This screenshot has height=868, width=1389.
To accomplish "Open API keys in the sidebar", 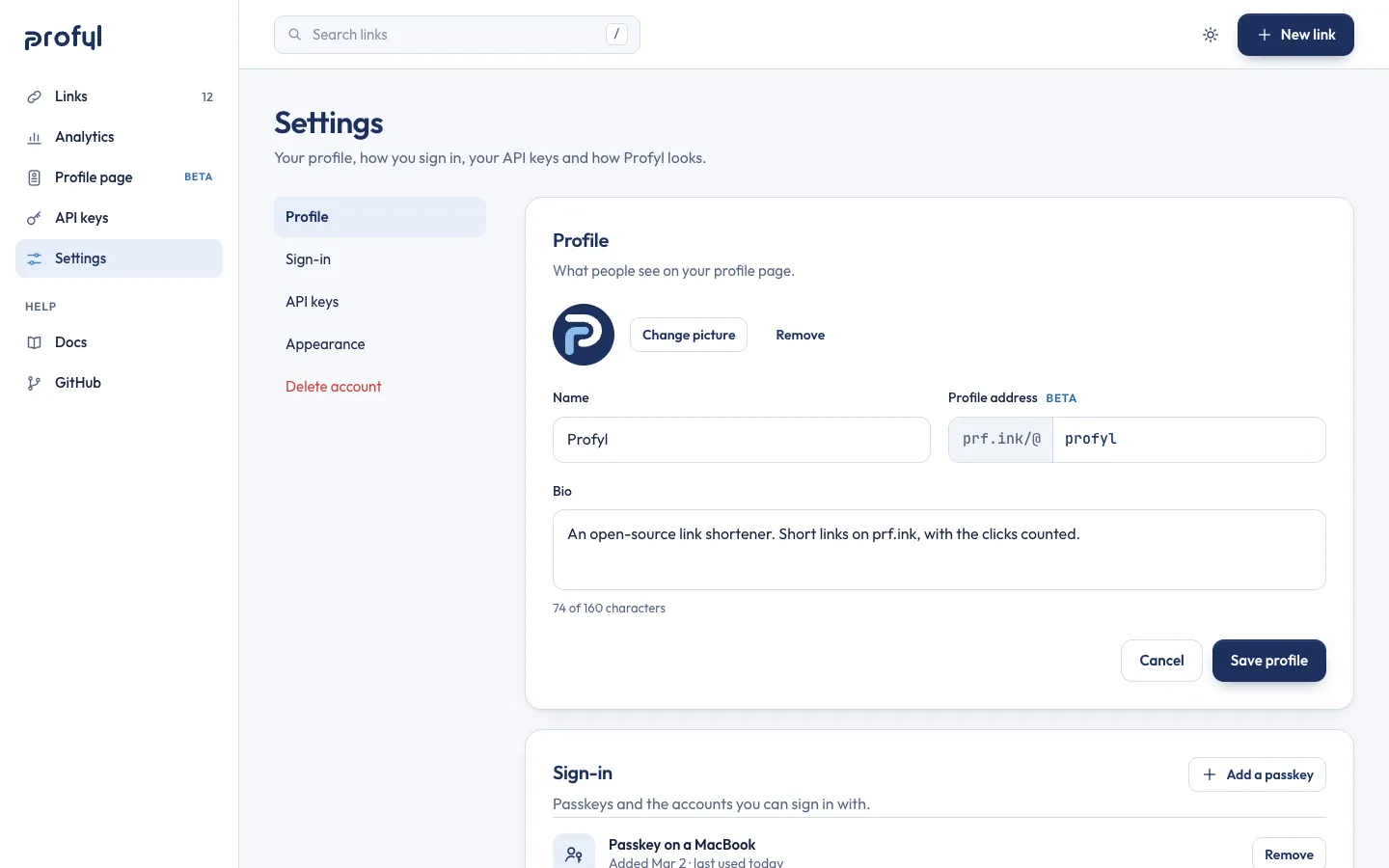I will [119, 218].
